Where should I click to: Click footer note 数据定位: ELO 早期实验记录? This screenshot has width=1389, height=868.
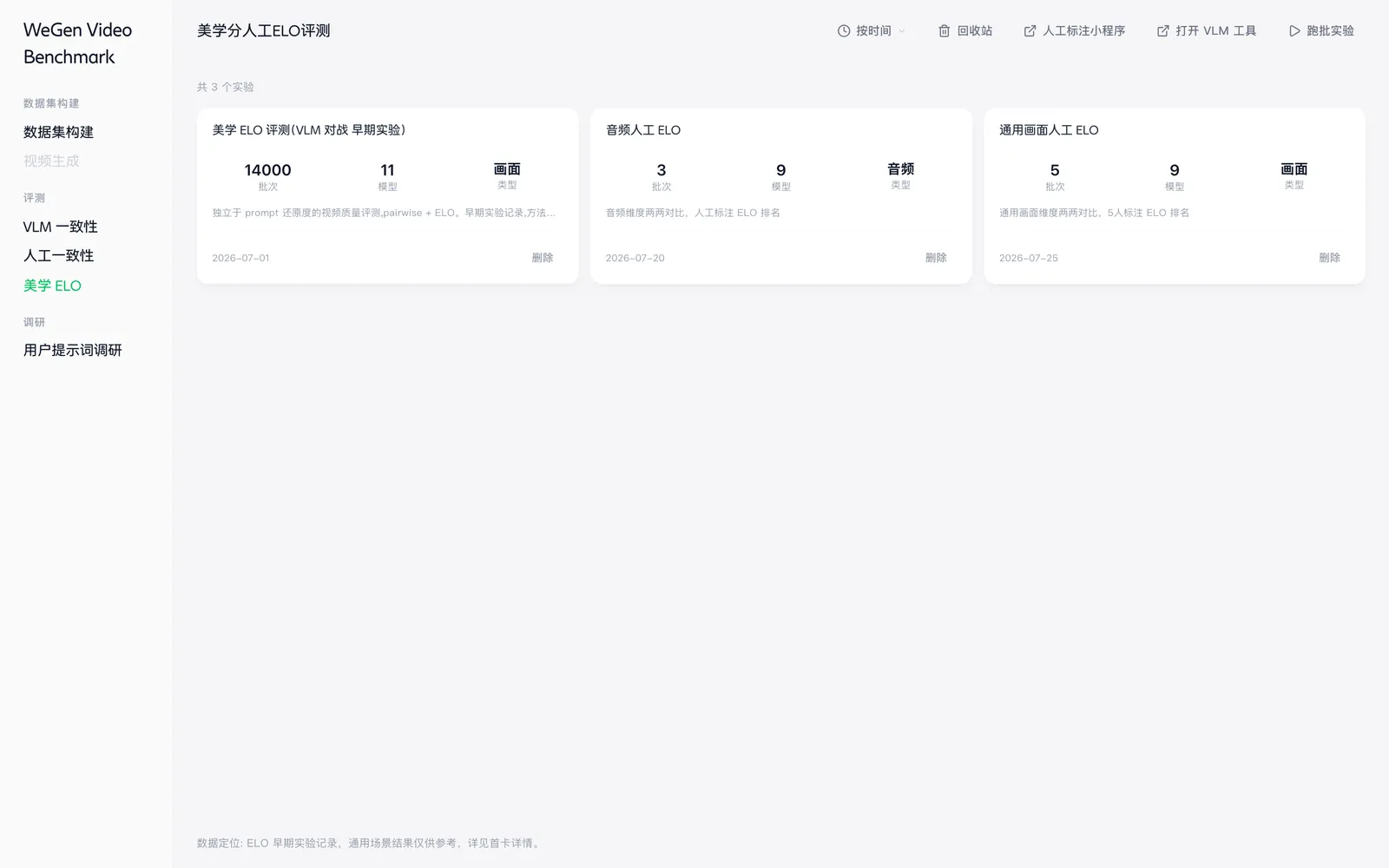(371, 843)
